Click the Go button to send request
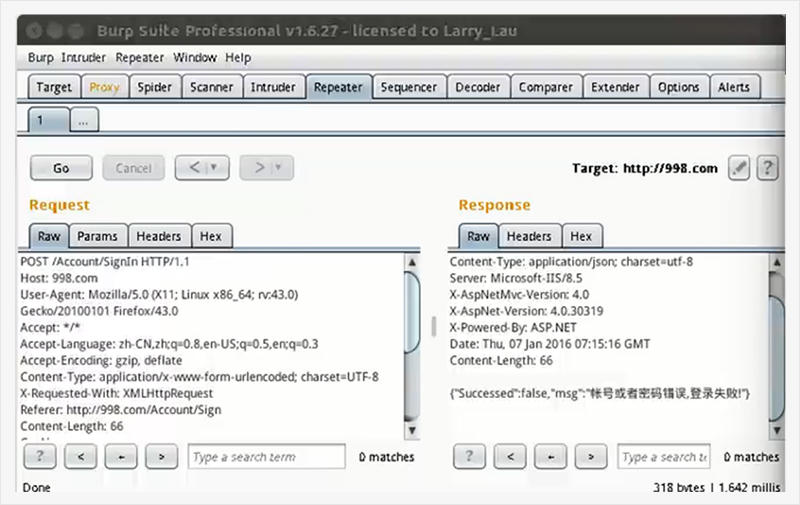This screenshot has width=800, height=505. pos(61,168)
